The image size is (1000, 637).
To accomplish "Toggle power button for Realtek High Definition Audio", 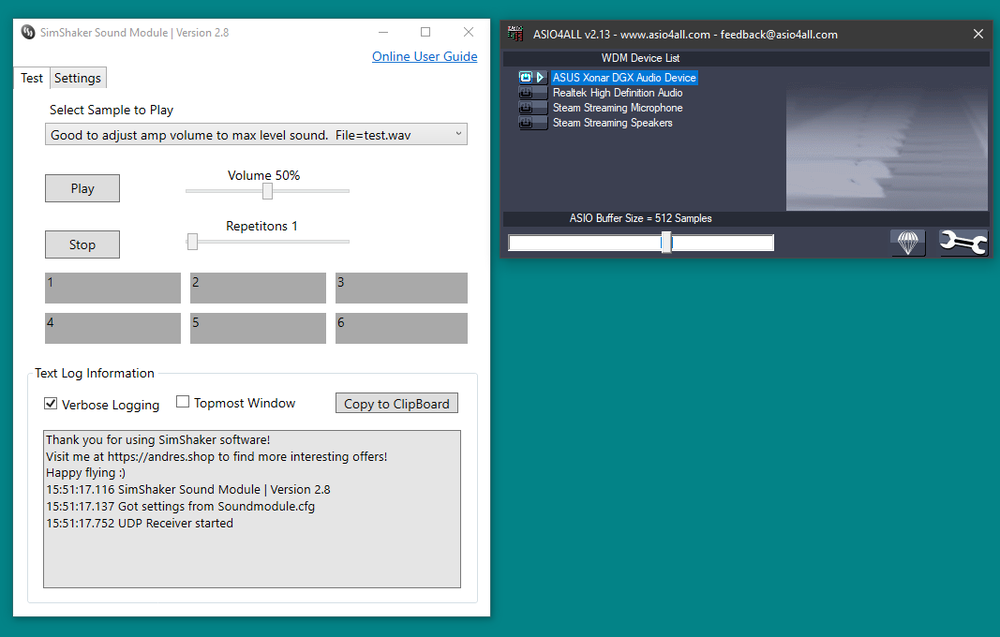I will [526, 92].
